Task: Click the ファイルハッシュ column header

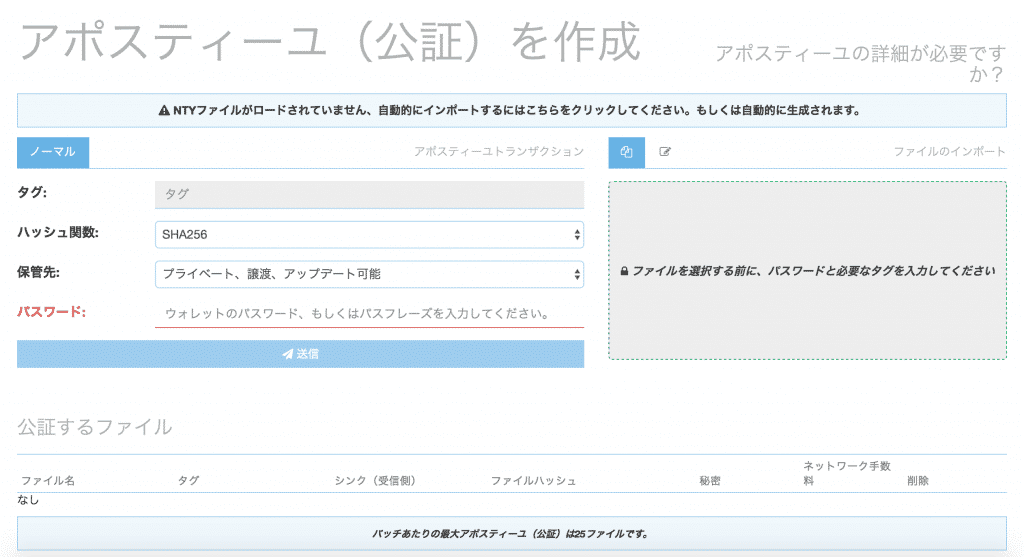Action: [x=533, y=481]
